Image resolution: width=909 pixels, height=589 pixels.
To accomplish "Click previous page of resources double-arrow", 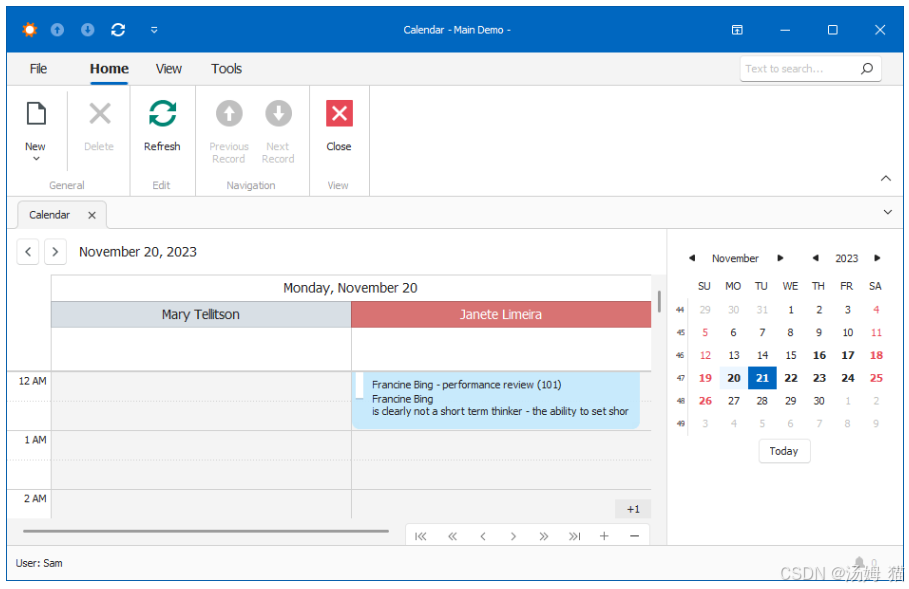I will pos(452,536).
